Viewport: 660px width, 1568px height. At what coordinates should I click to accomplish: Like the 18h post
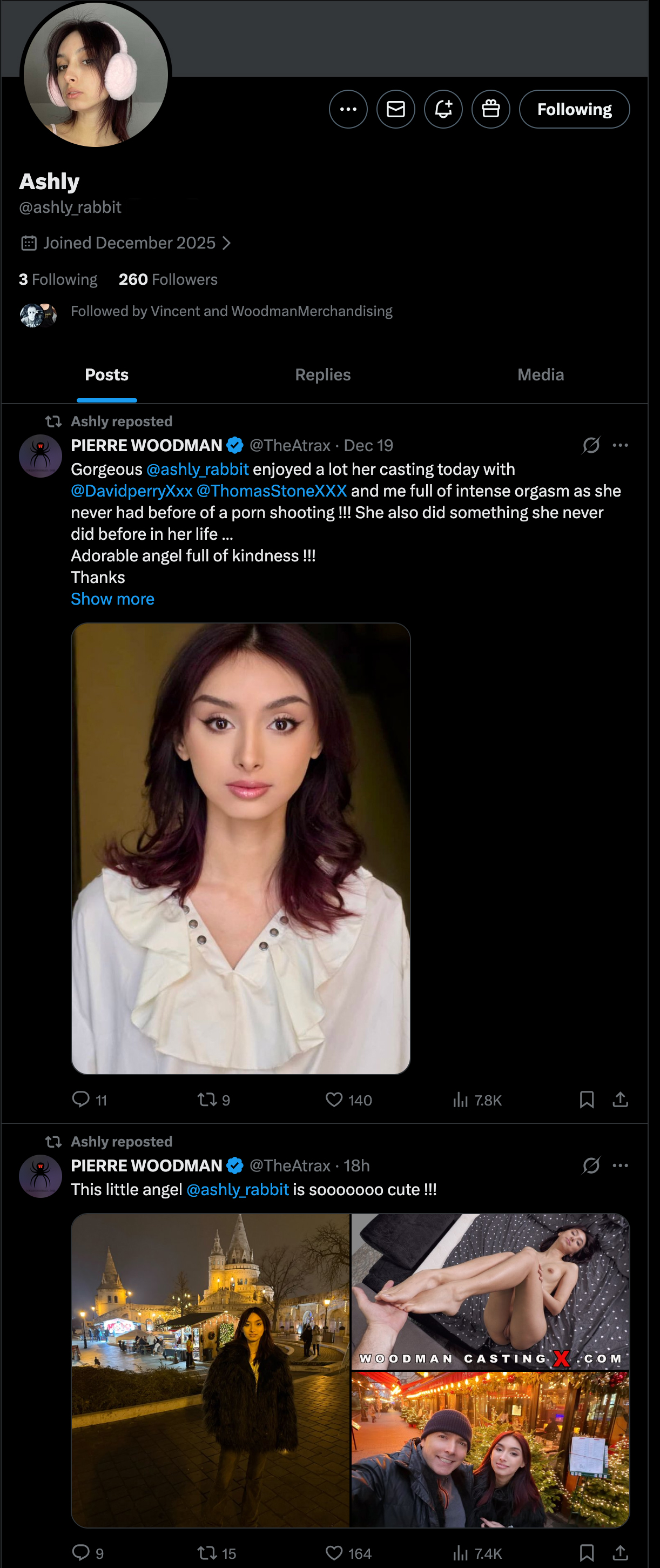334,1553
